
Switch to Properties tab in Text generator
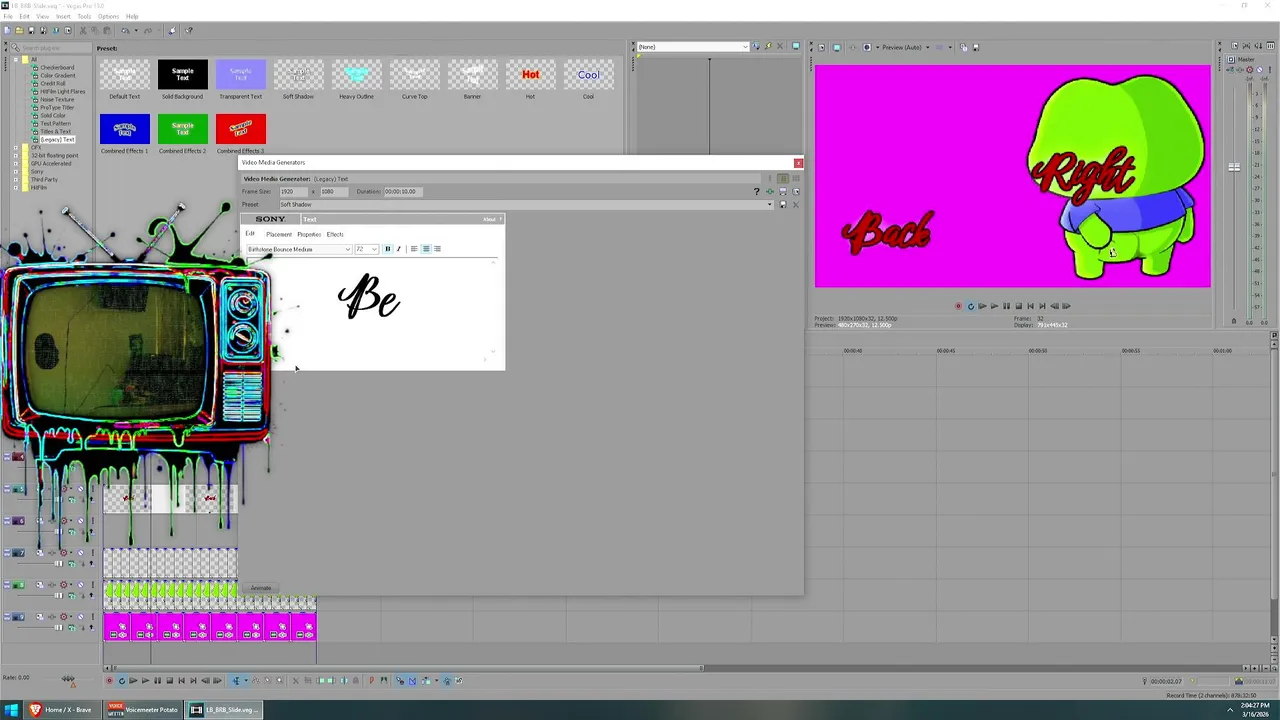309,234
